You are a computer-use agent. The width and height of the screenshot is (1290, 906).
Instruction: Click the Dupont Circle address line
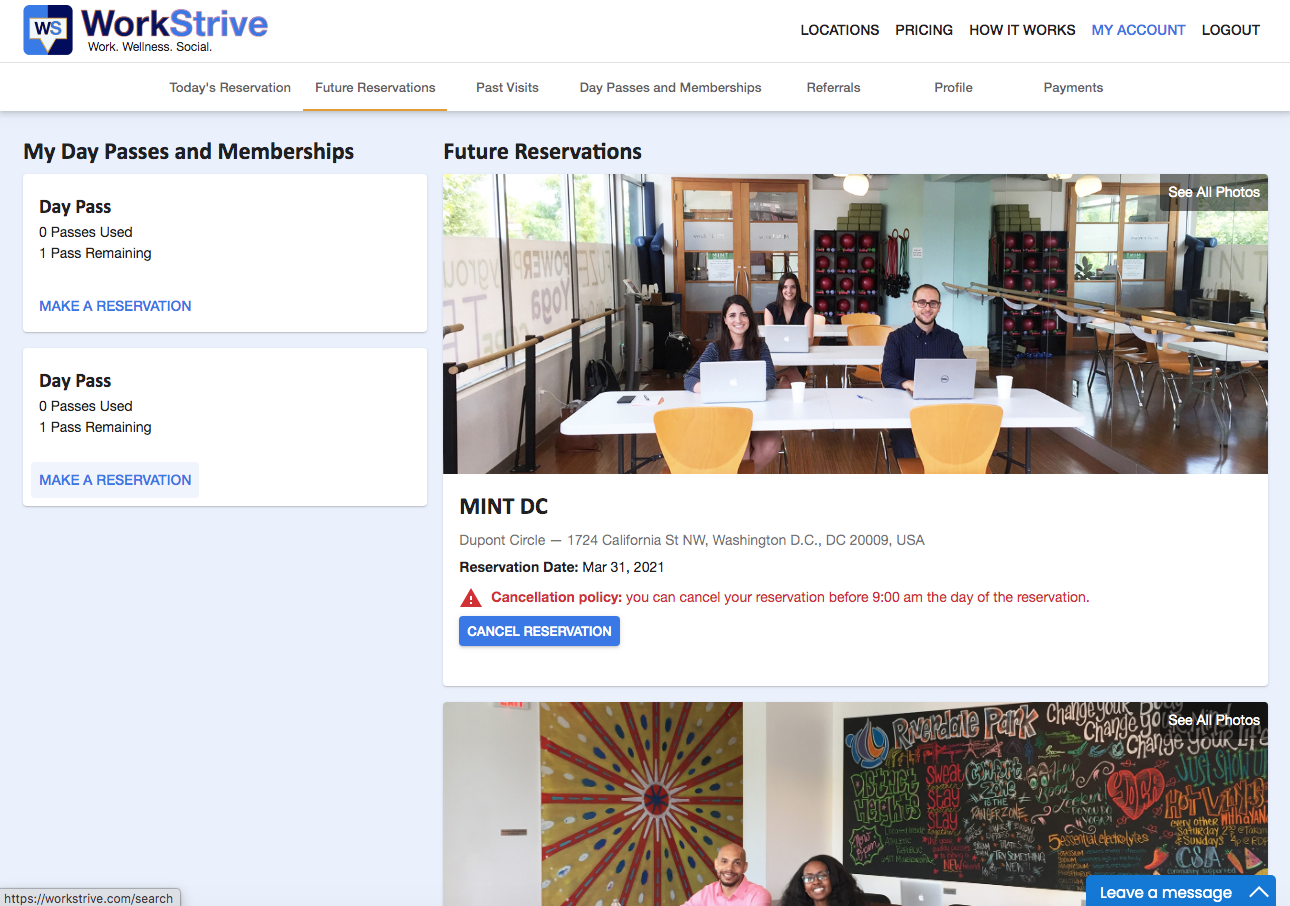pos(692,540)
